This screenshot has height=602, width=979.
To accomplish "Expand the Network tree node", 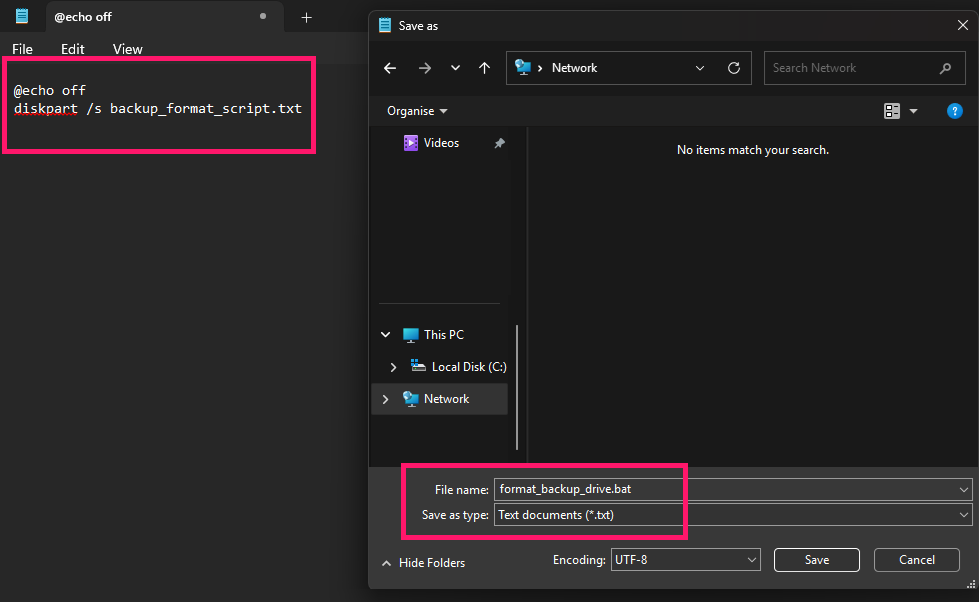I will pyautogui.click(x=386, y=399).
